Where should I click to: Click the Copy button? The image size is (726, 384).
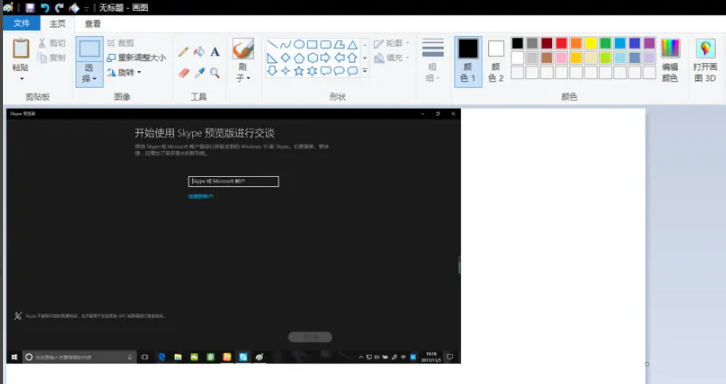click(51, 57)
